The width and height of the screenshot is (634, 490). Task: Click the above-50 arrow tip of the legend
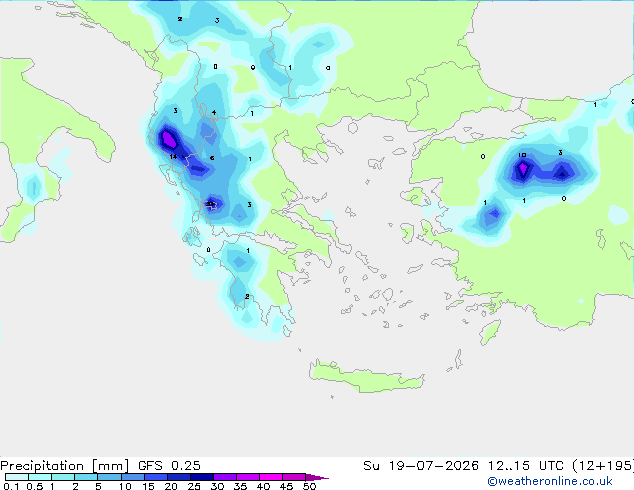pos(317,477)
